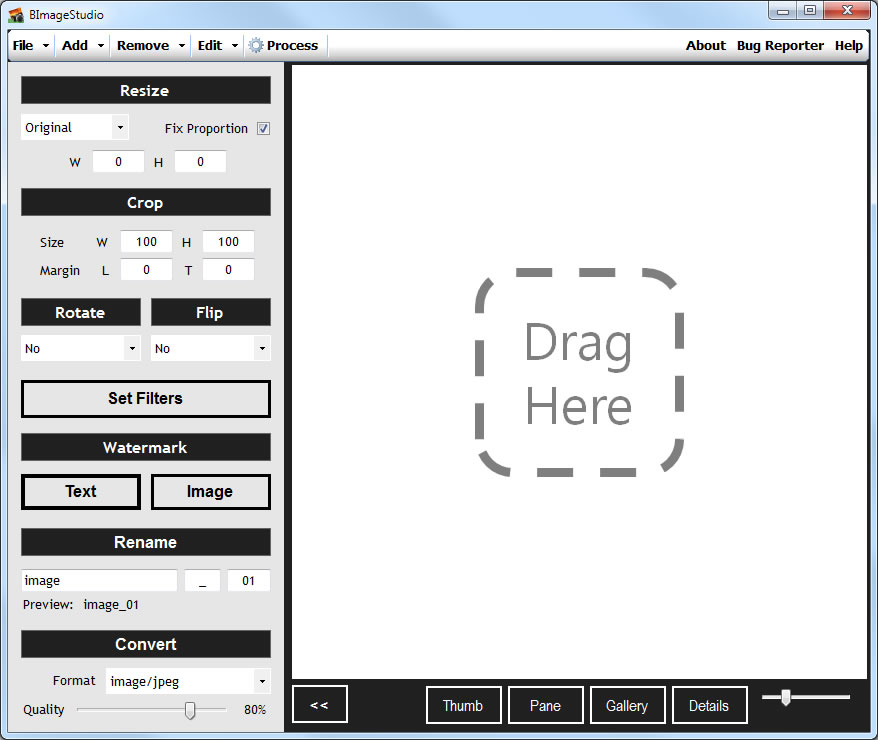Viewport: 878px width, 740px height.
Task: Open the Remove menu
Action: pos(143,46)
